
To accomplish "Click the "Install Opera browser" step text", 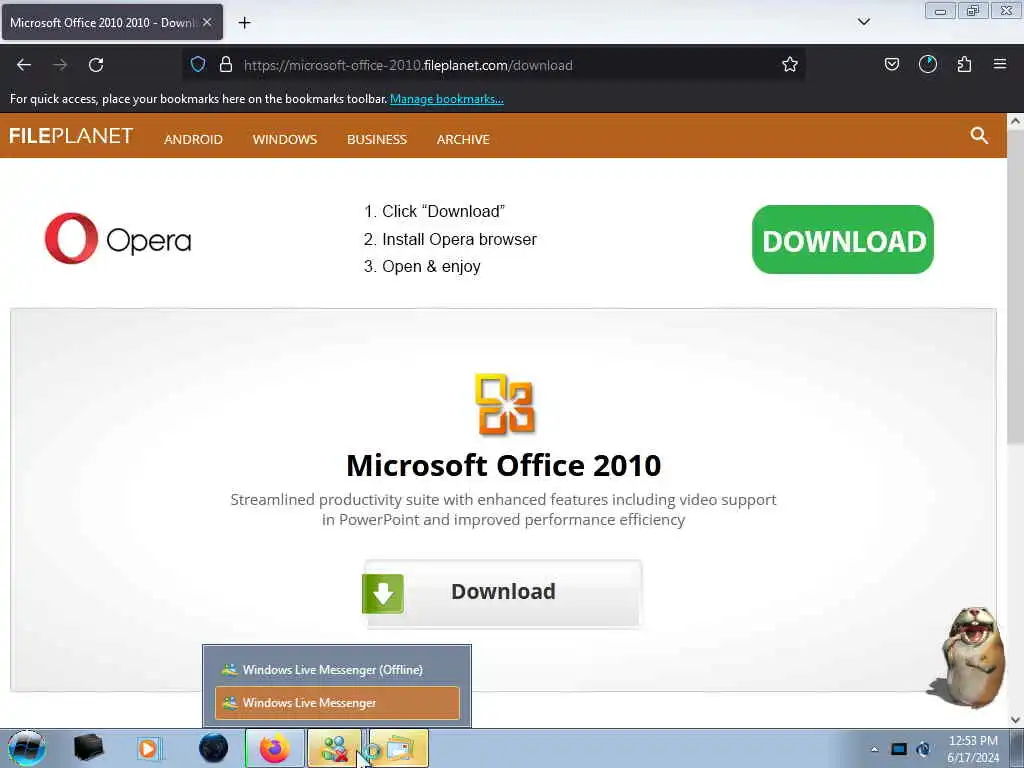I will 459,240.
